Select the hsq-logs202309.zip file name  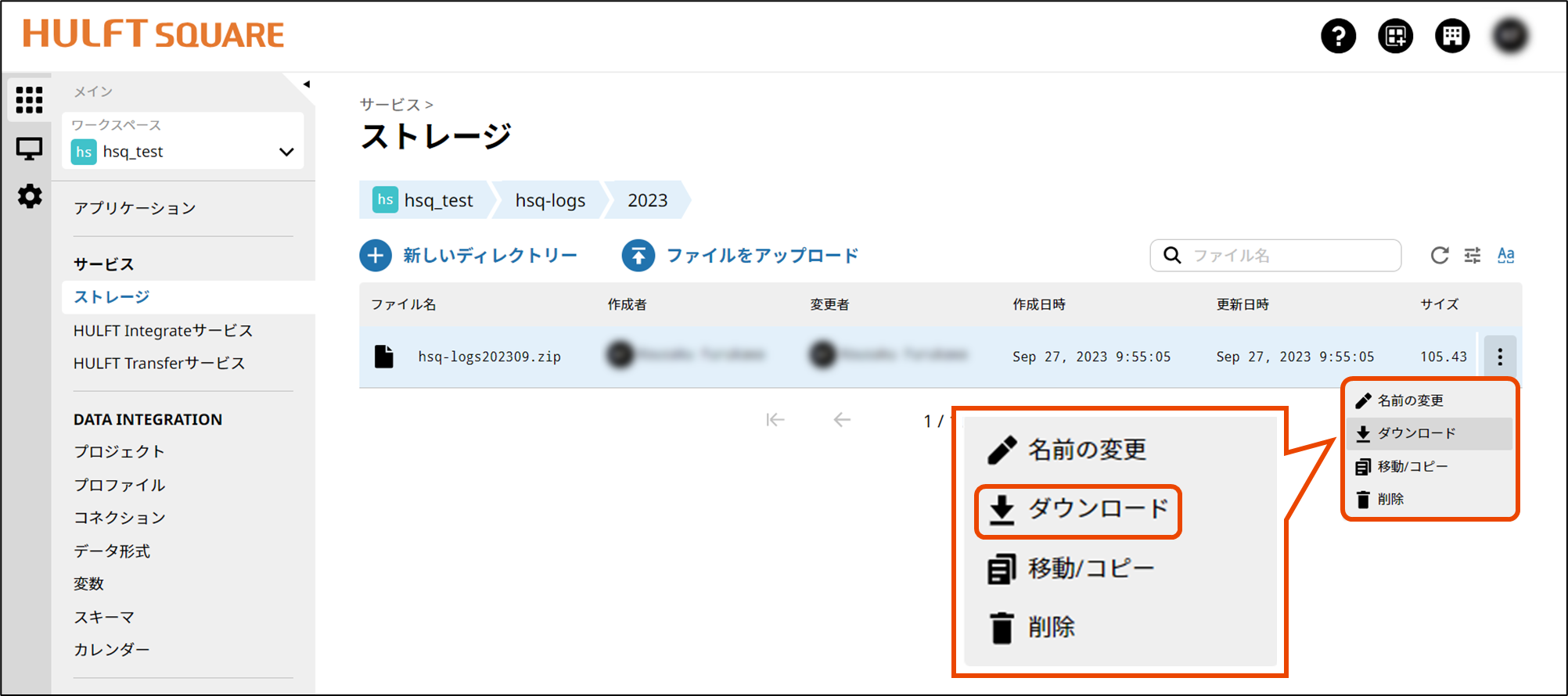(x=489, y=357)
